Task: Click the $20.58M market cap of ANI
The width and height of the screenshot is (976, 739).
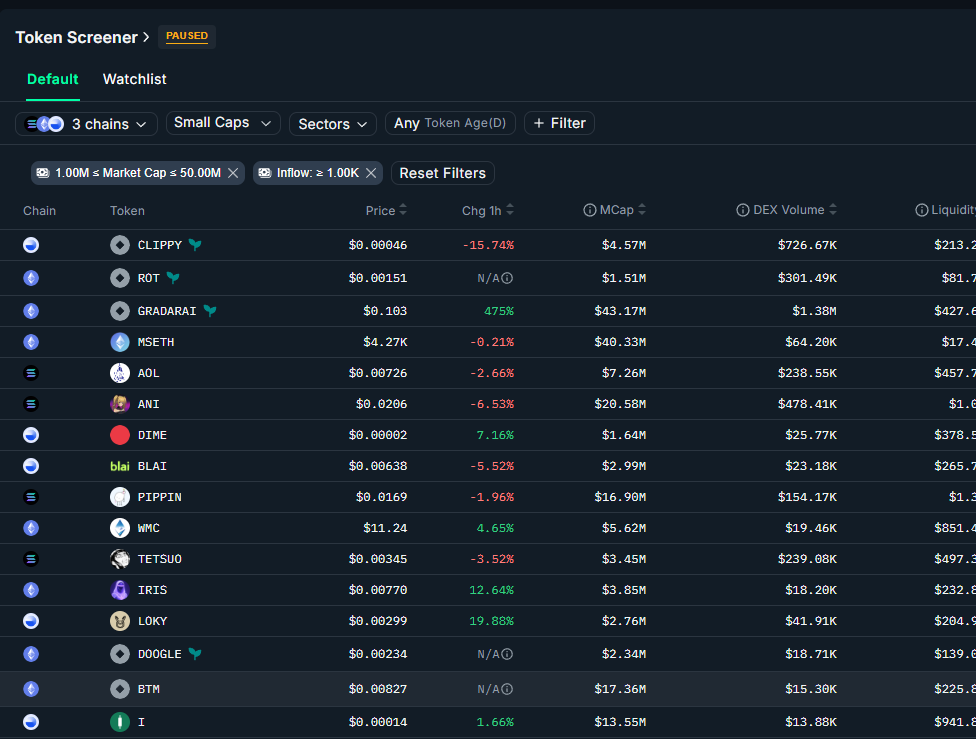Action: click(x=620, y=404)
